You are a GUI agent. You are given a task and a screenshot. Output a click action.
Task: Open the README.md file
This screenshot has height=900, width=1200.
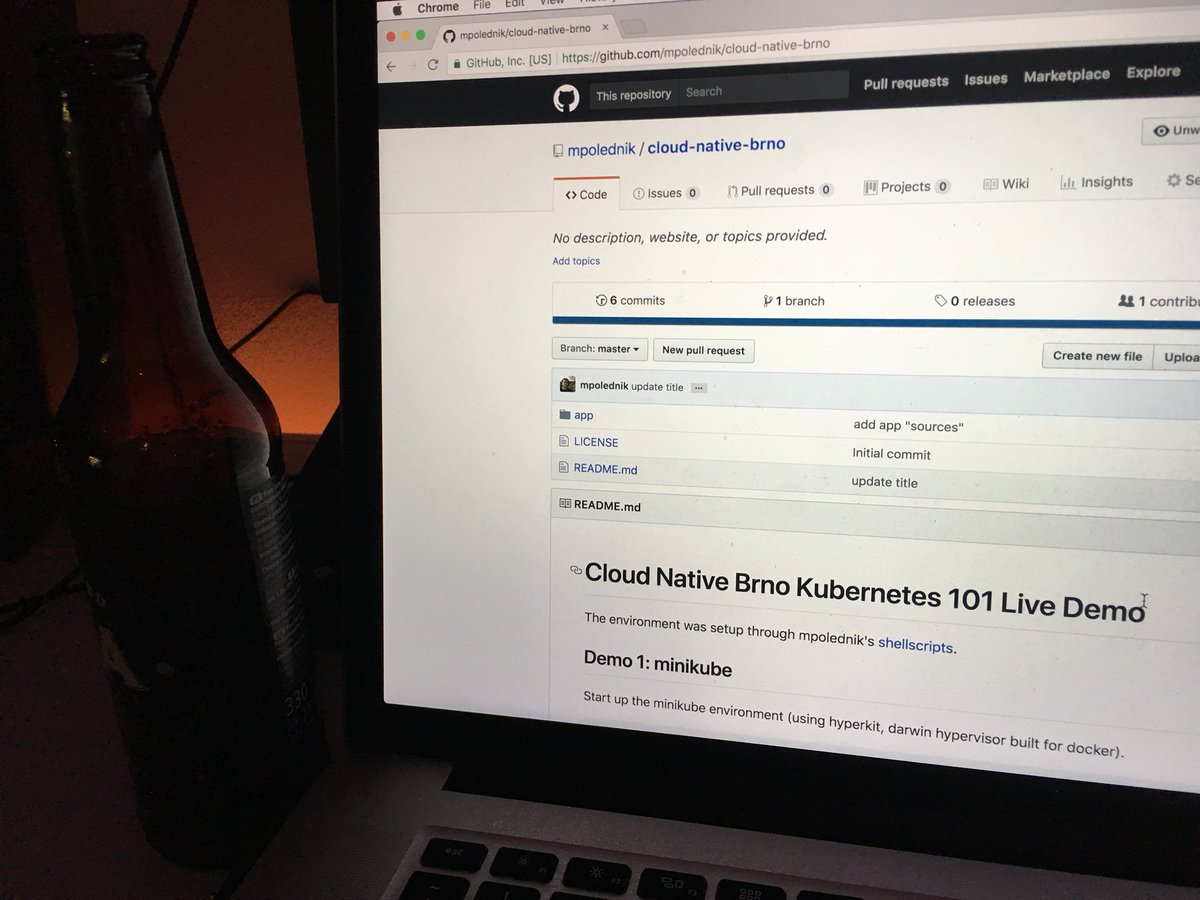(605, 469)
